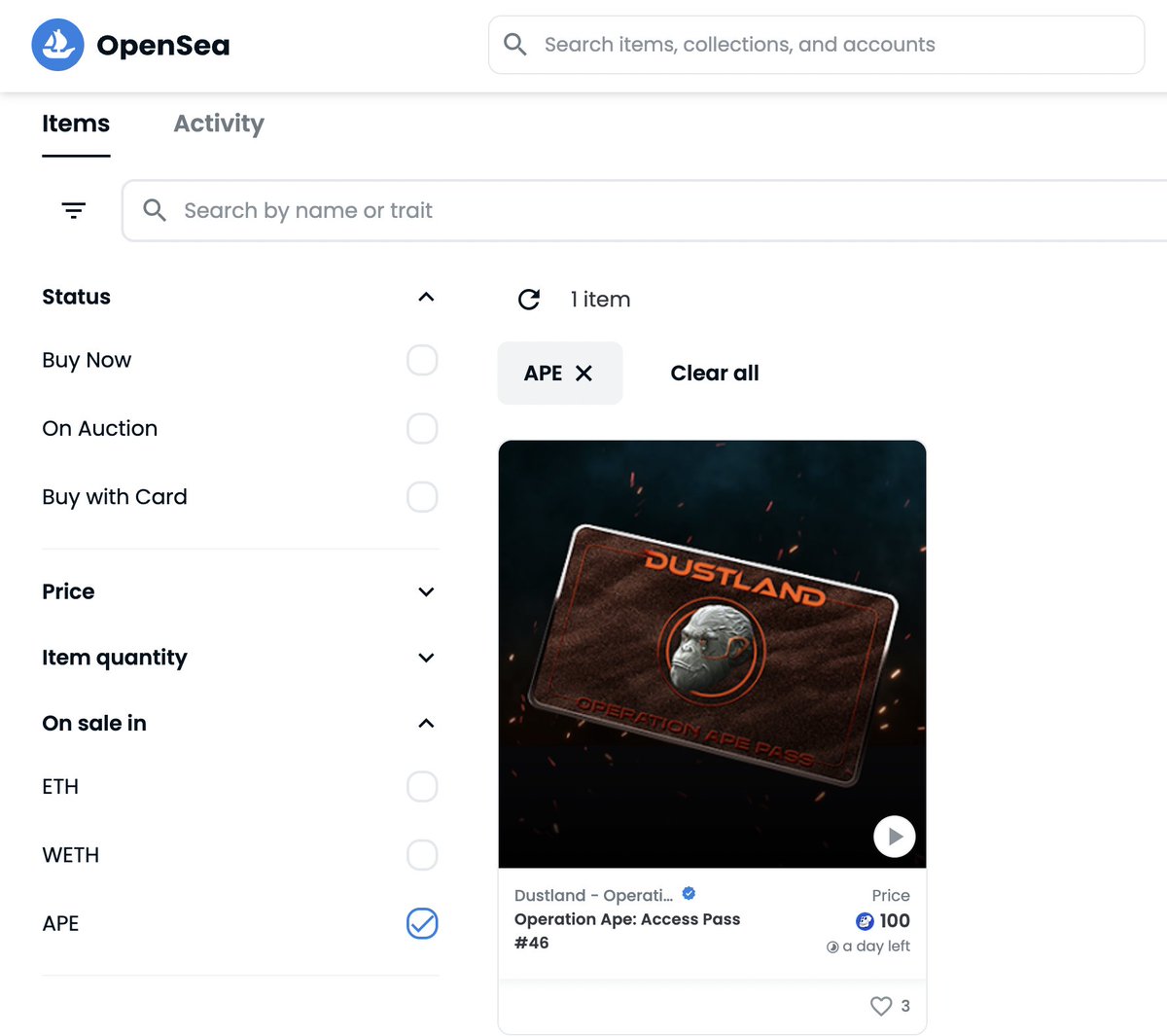
Task: Click the OpenSea wordmark
Action: pos(163,45)
